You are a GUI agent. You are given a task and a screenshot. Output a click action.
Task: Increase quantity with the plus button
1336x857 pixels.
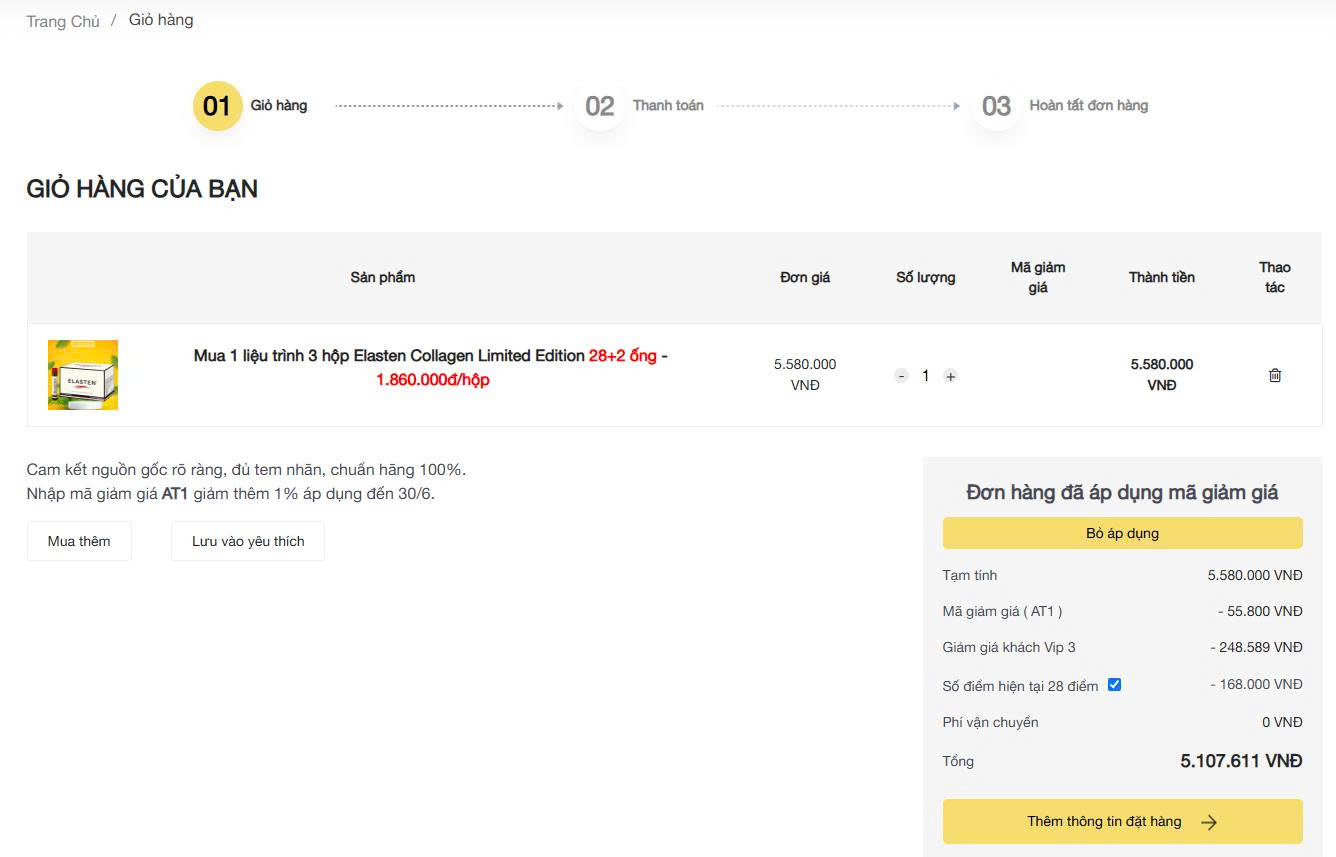[x=950, y=376]
